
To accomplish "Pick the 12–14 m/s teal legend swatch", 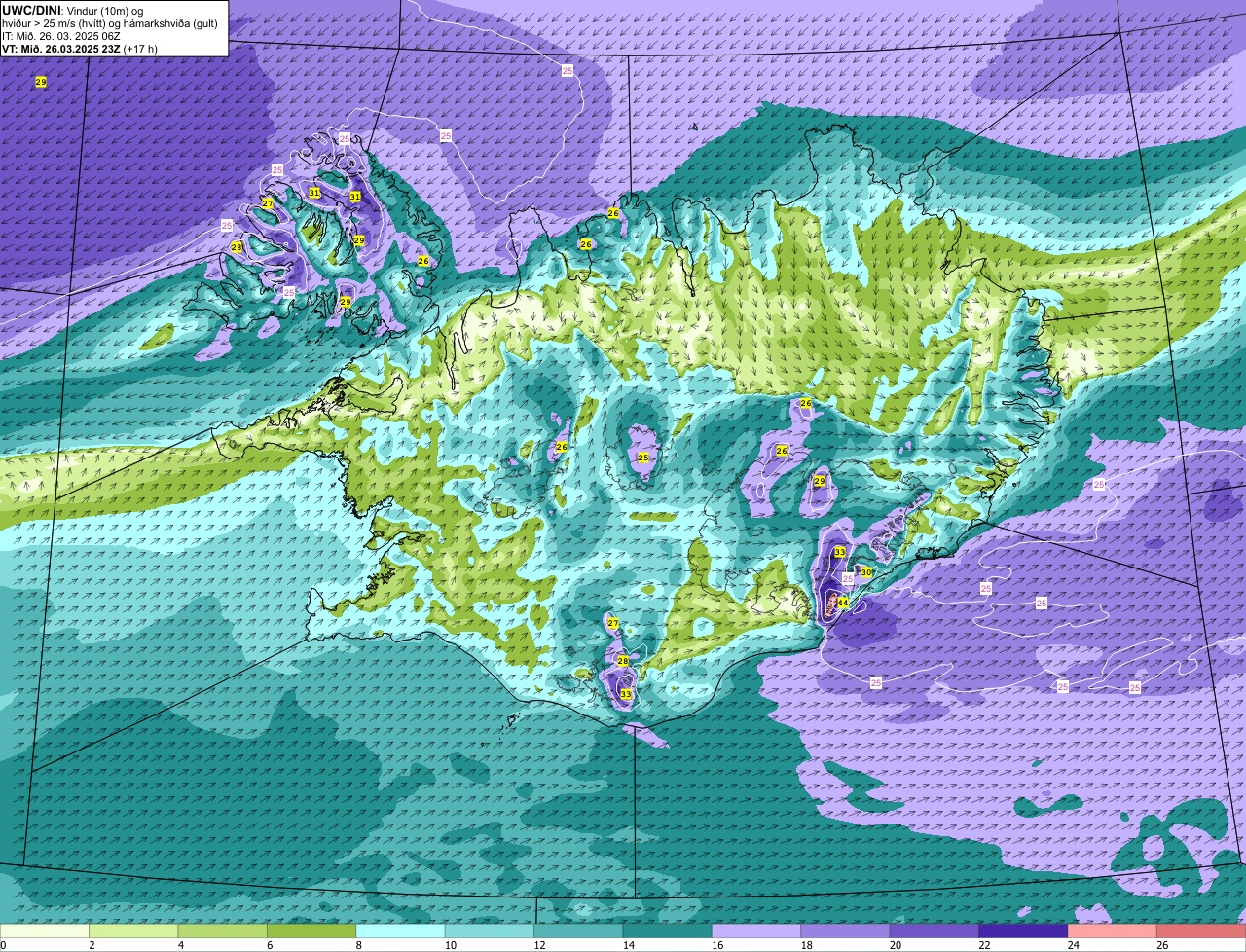I will 578,932.
